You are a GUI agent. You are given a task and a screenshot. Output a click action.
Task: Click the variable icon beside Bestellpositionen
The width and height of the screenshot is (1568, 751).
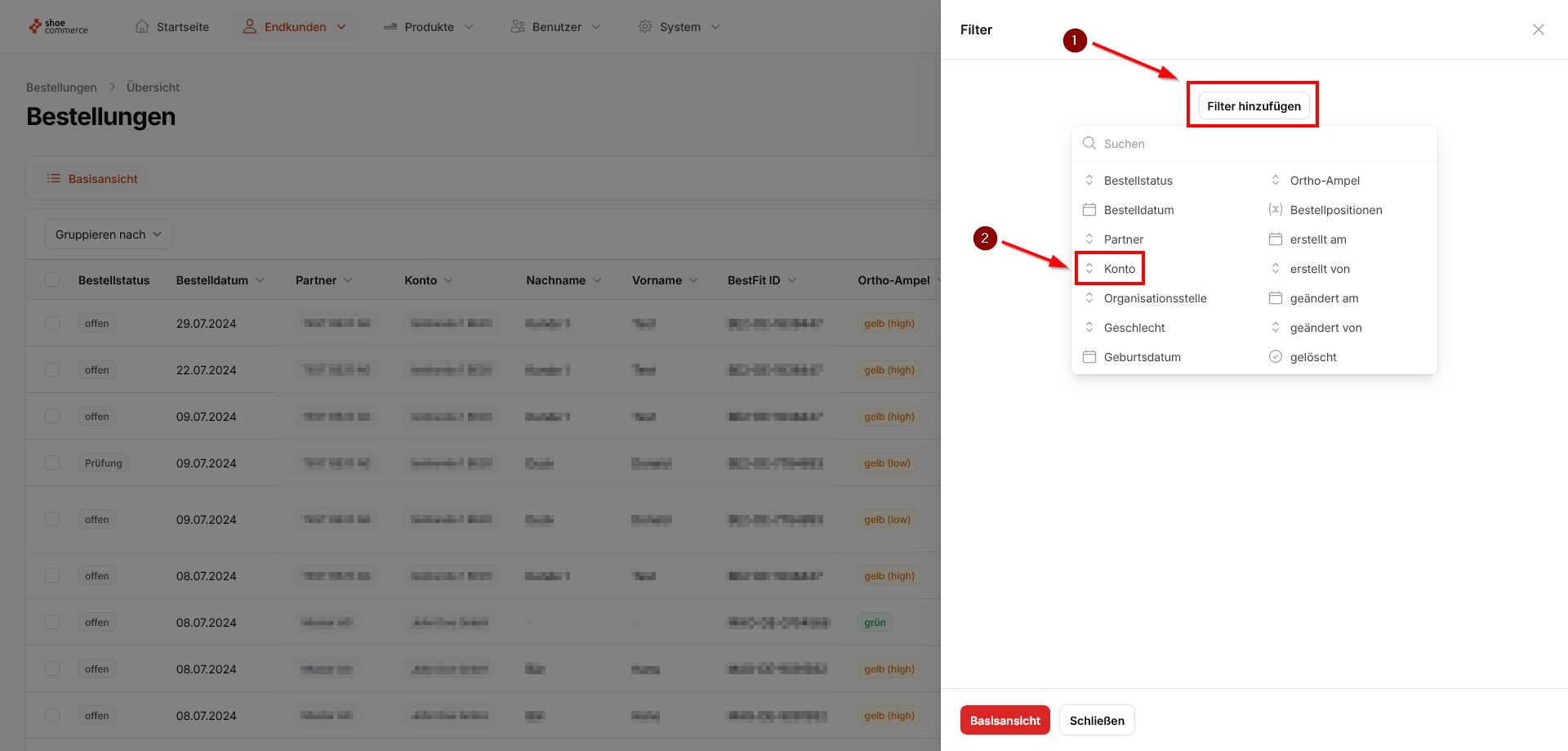pos(1276,209)
